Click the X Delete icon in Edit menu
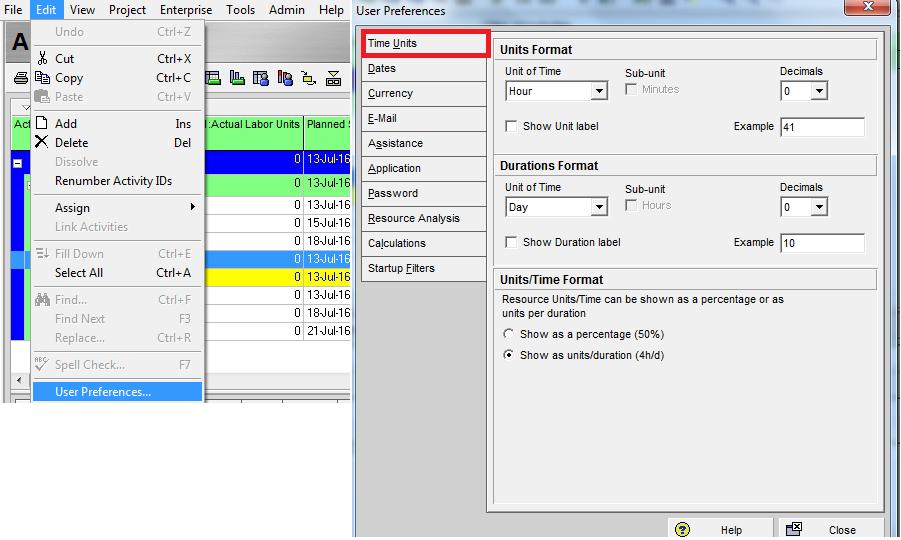Screen dimensions: 901x540 [x=41, y=142]
